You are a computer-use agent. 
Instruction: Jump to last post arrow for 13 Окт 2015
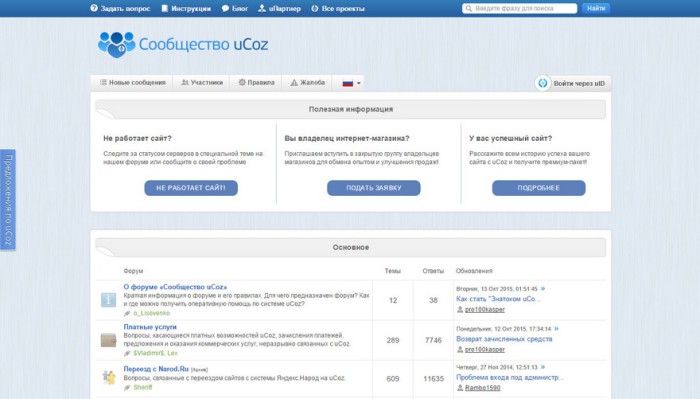coord(543,289)
